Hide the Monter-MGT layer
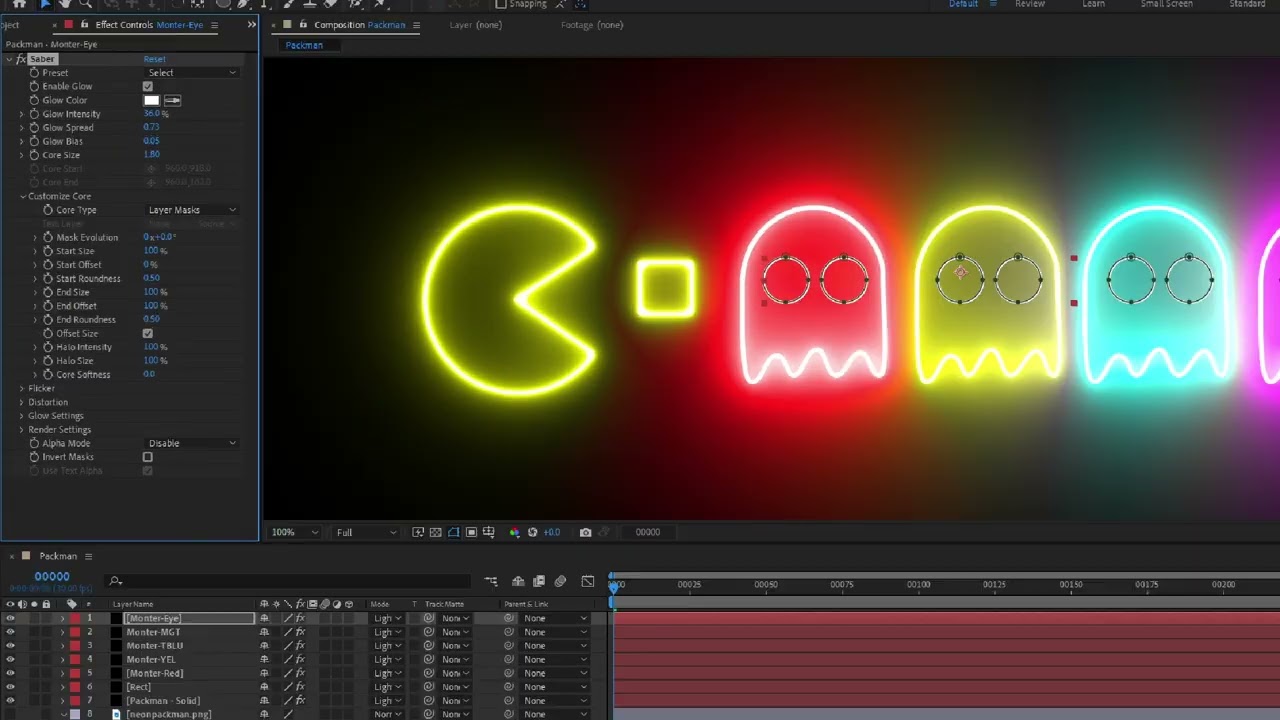The image size is (1280, 720). [x=10, y=632]
